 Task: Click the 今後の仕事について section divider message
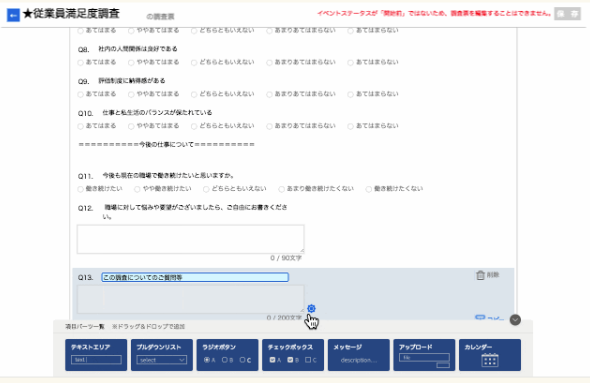tap(166, 144)
